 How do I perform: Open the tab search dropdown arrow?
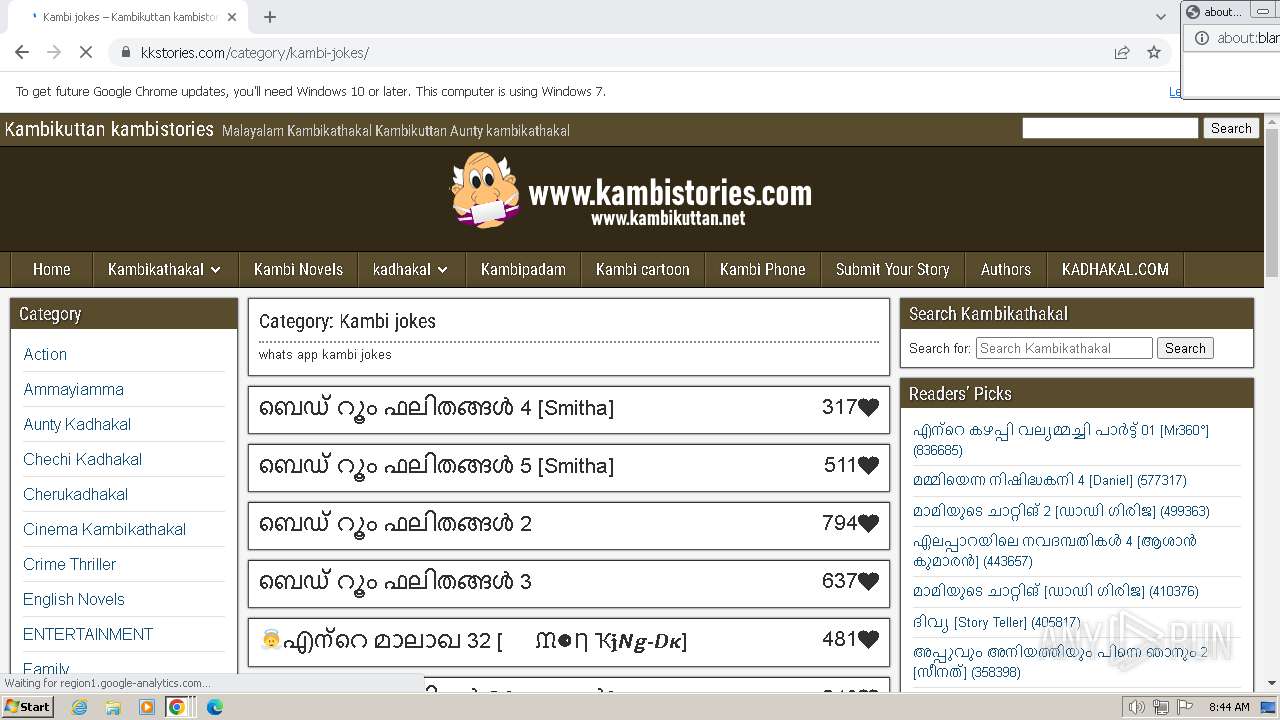click(1160, 17)
